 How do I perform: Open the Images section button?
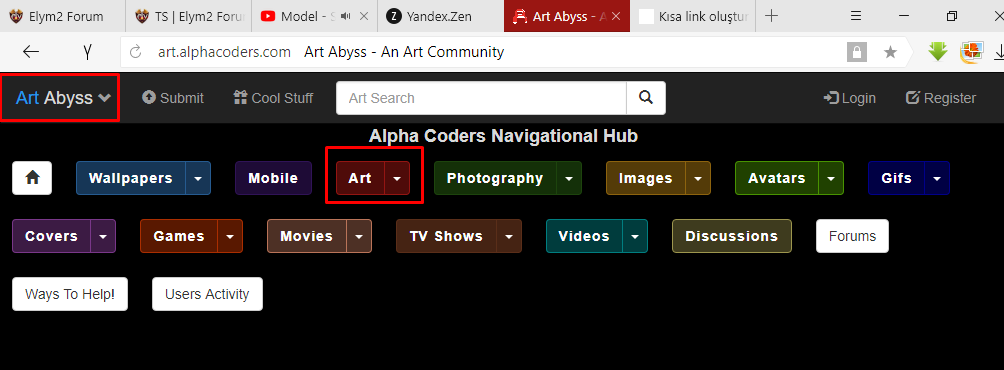[x=645, y=178]
